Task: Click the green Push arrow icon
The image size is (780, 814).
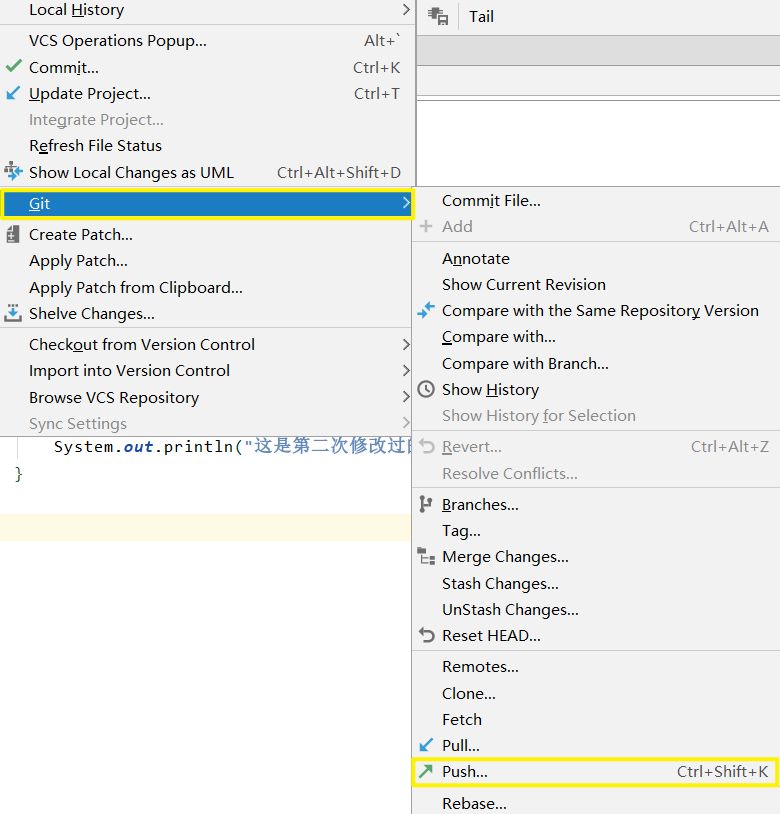Action: click(x=426, y=771)
